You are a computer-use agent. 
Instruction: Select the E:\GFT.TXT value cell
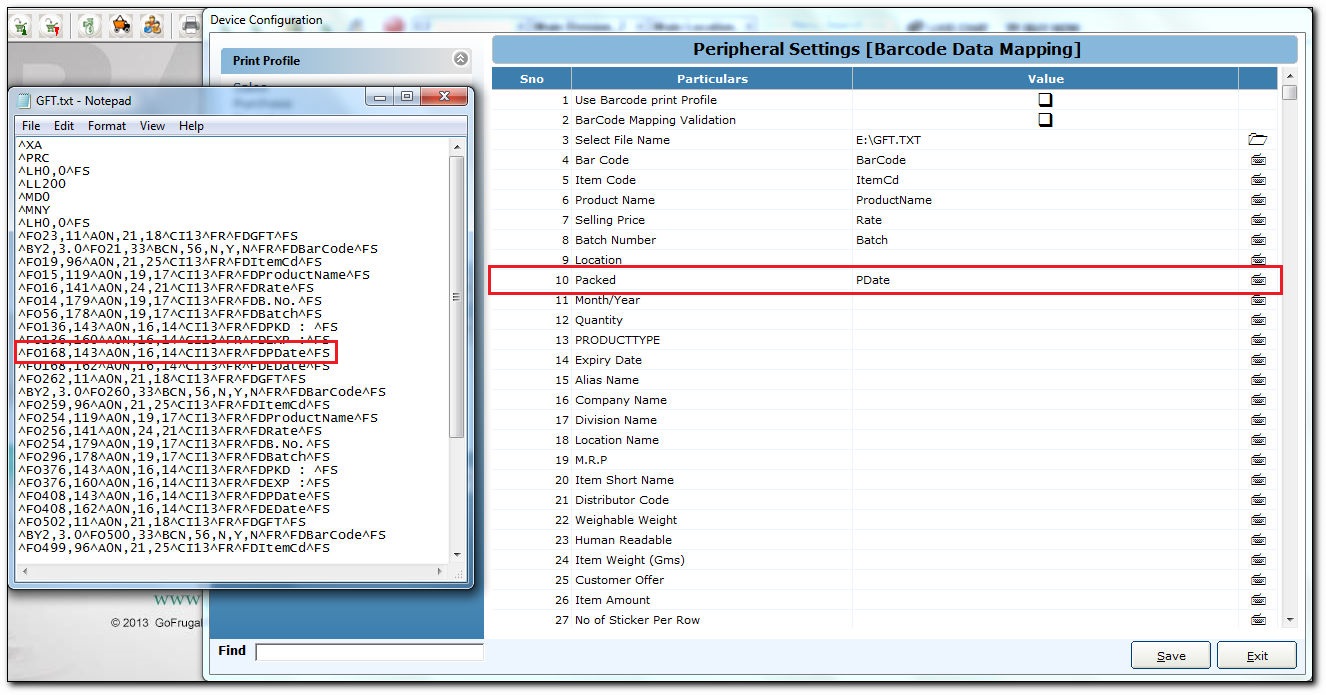point(1045,140)
